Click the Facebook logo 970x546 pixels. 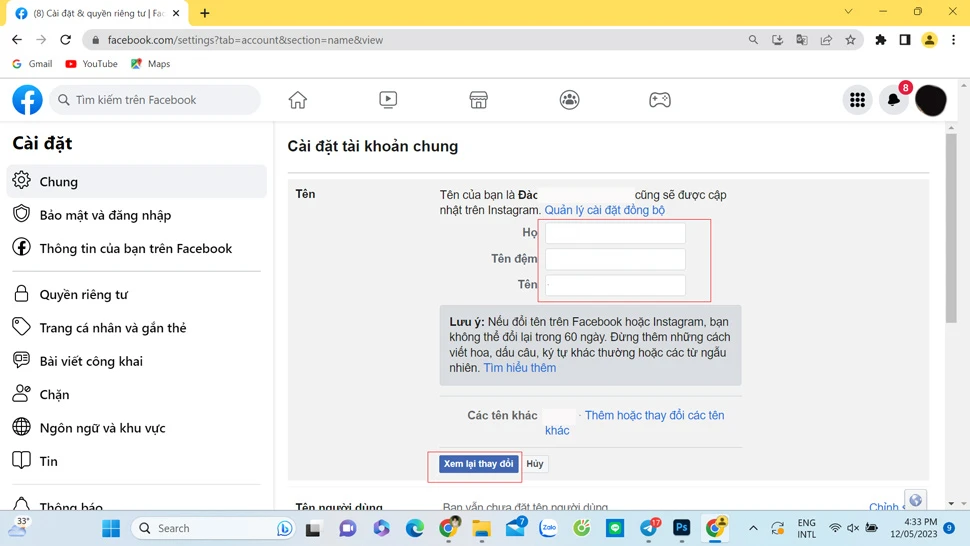(x=27, y=100)
